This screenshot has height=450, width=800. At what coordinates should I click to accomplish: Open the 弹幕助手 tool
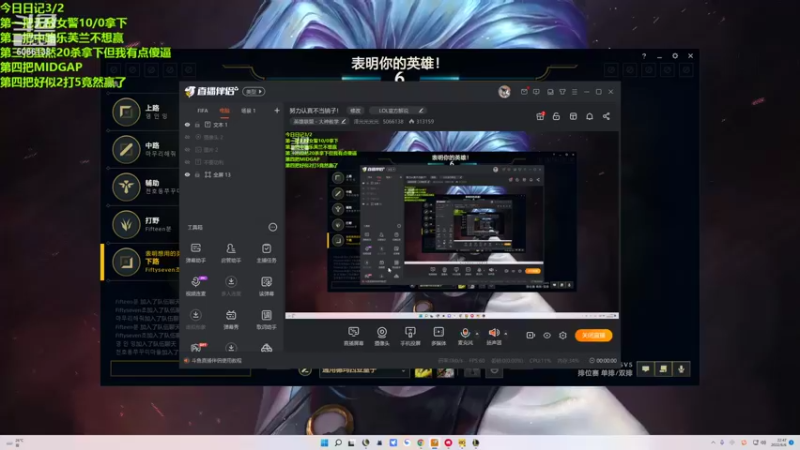(195, 253)
